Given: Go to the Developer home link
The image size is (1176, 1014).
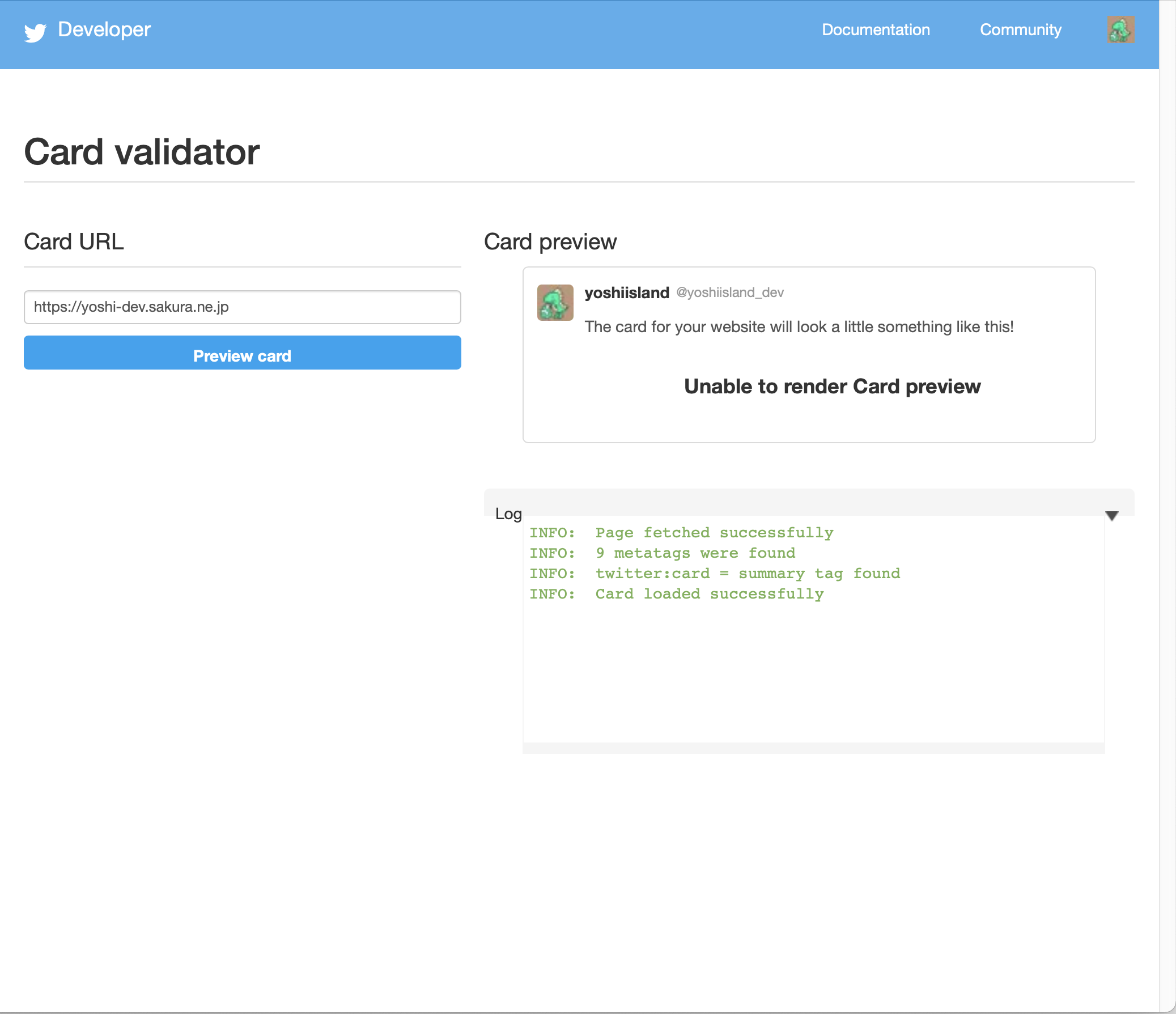Looking at the screenshot, I should [x=104, y=29].
